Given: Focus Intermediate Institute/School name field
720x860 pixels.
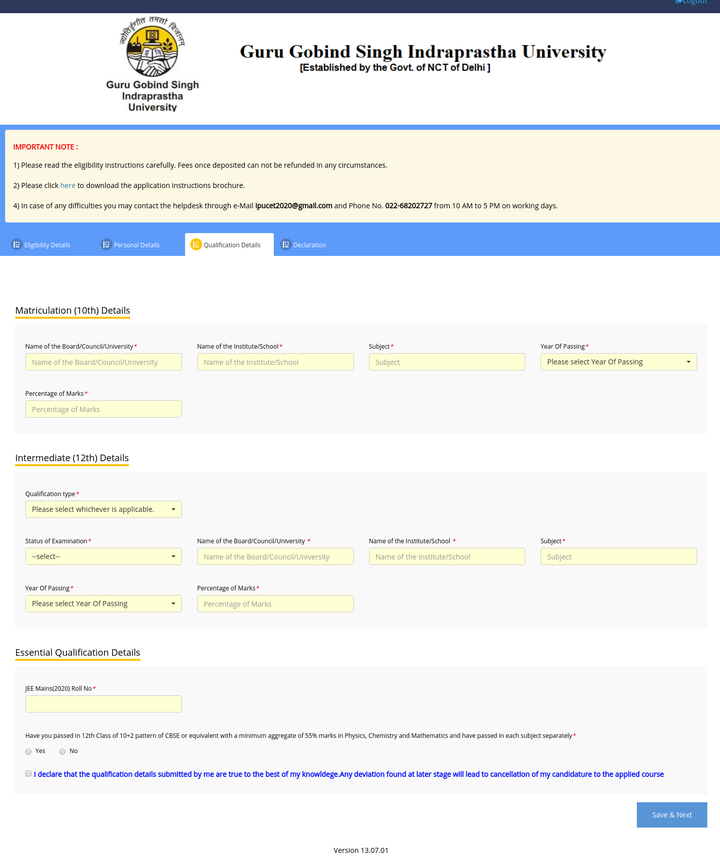Looking at the screenshot, I should pos(447,557).
